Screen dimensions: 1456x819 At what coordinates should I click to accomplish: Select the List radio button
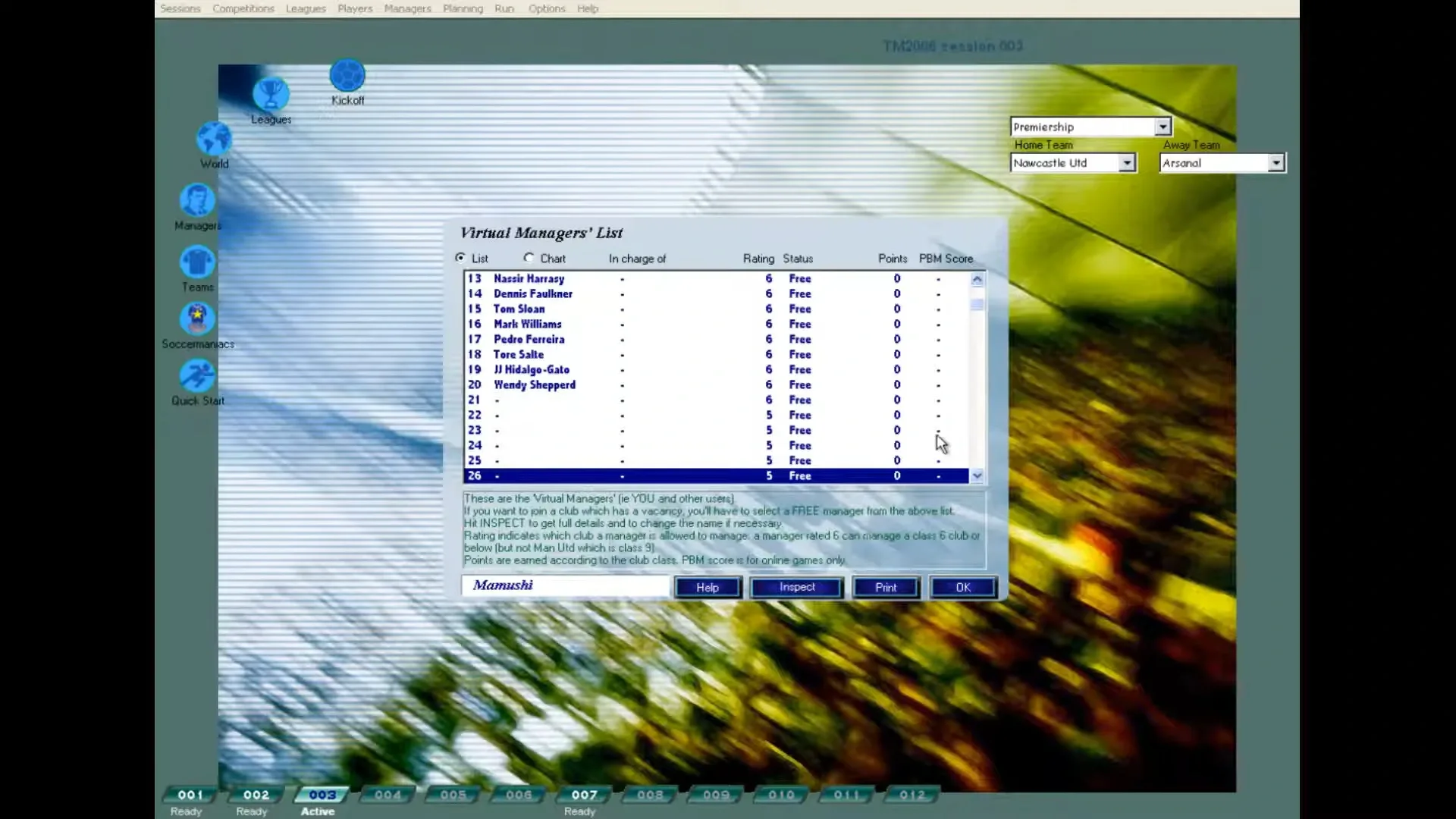click(460, 258)
